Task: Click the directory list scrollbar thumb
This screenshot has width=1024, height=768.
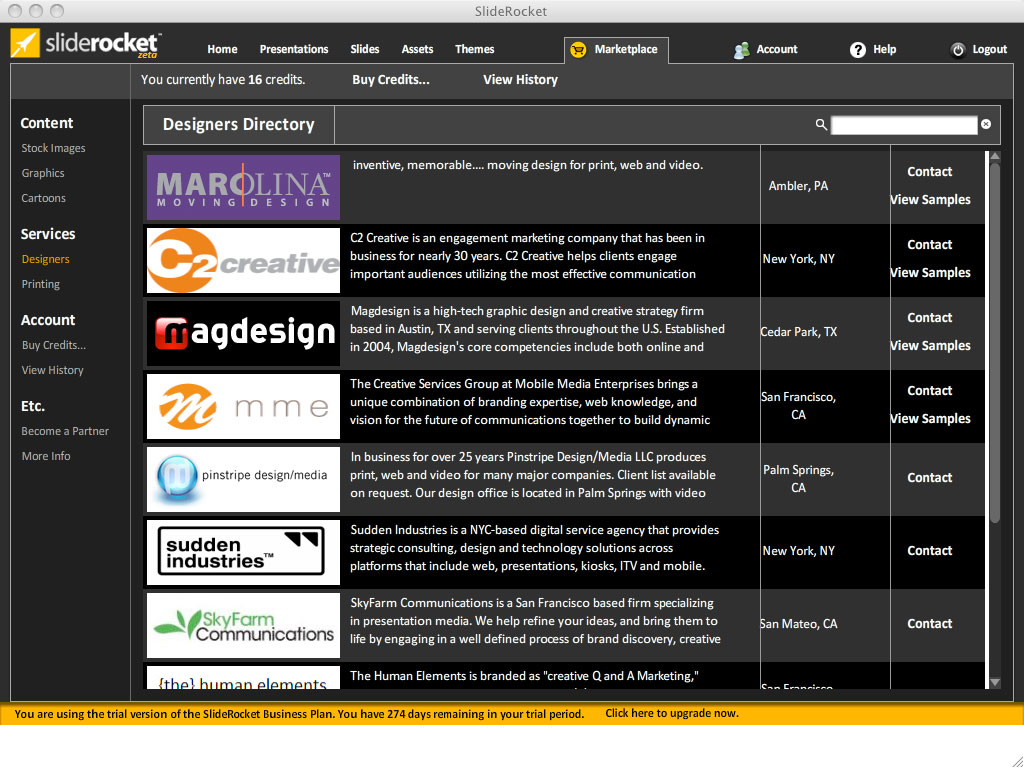Action: pos(995,343)
